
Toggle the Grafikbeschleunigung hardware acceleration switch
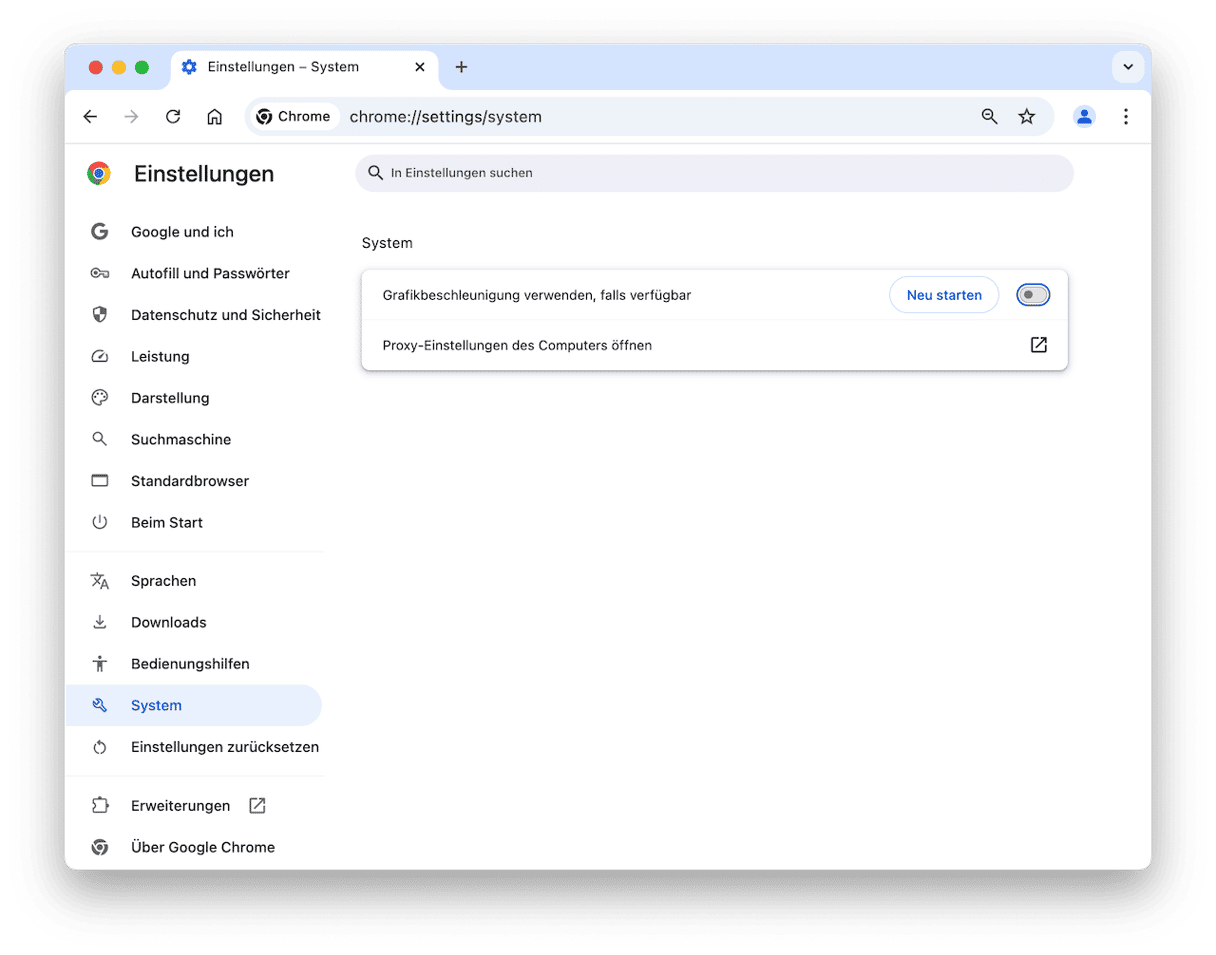[1032, 295]
